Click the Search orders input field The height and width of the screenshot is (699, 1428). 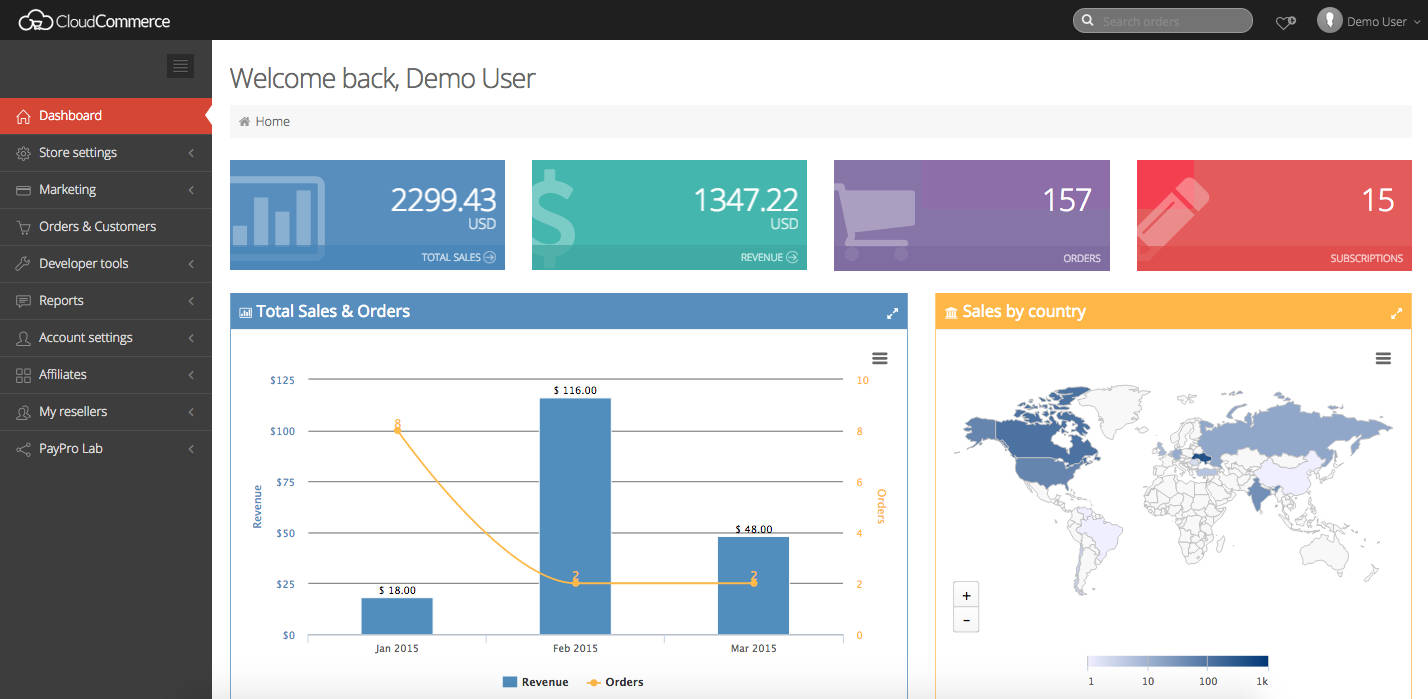coord(1170,21)
